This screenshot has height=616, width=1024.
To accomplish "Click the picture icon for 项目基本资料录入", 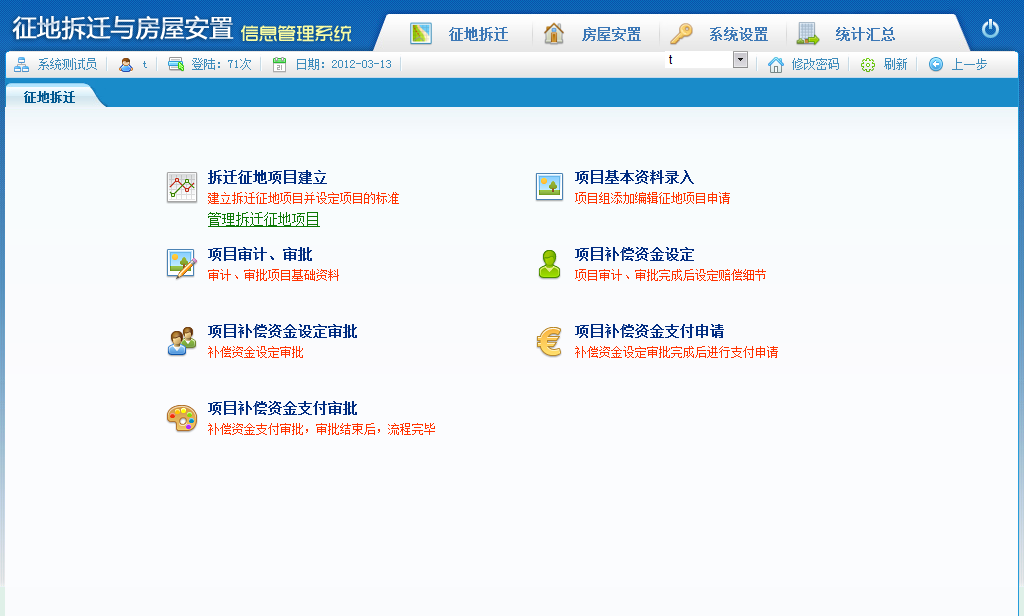I will [x=549, y=187].
